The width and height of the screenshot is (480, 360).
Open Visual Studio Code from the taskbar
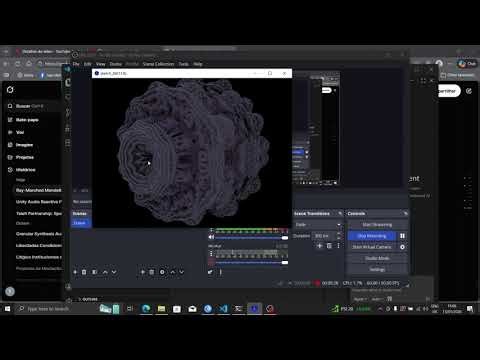point(223,309)
